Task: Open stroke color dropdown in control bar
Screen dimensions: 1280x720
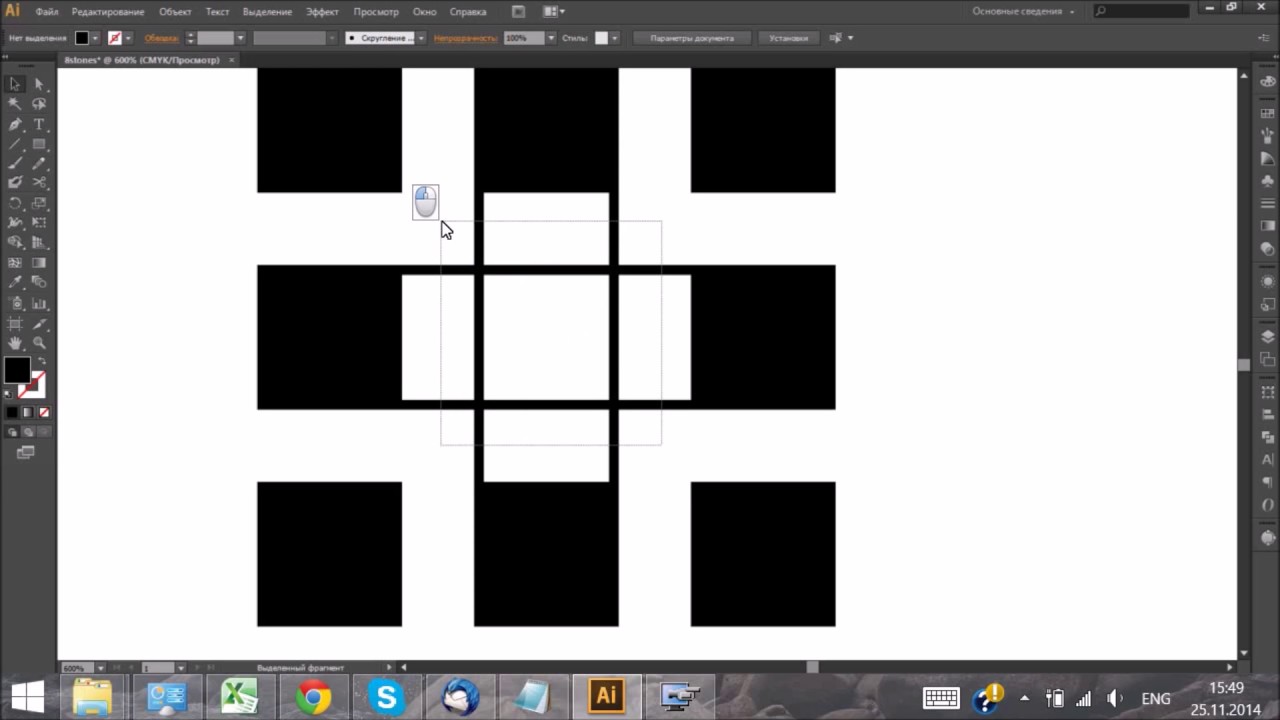Action: pos(128,38)
